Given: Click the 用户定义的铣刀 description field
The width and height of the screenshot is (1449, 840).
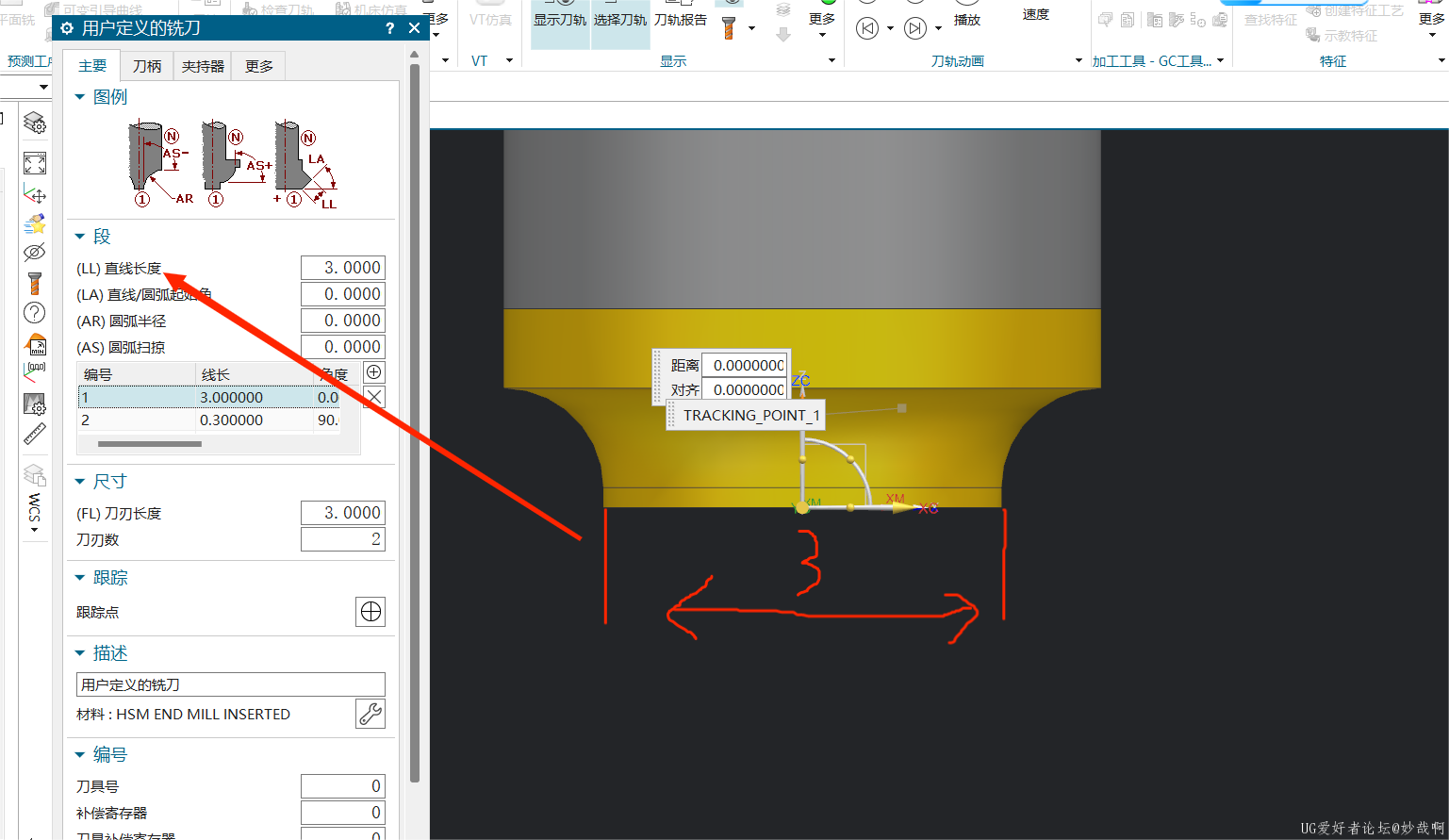Looking at the screenshot, I should [231, 684].
